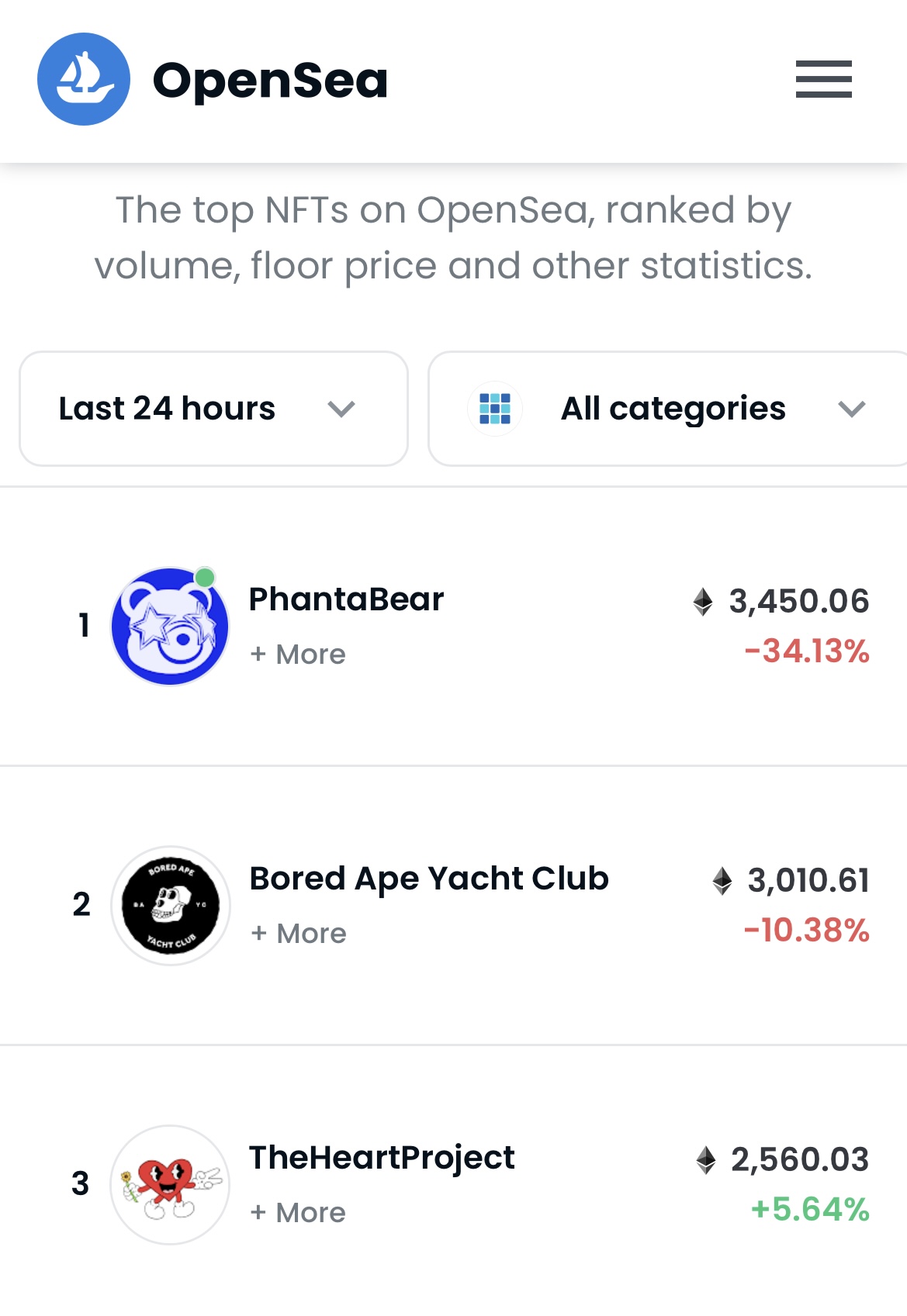Open TheHeartProject heart avatar
Viewport: 907px width, 1316px height.
[170, 1184]
